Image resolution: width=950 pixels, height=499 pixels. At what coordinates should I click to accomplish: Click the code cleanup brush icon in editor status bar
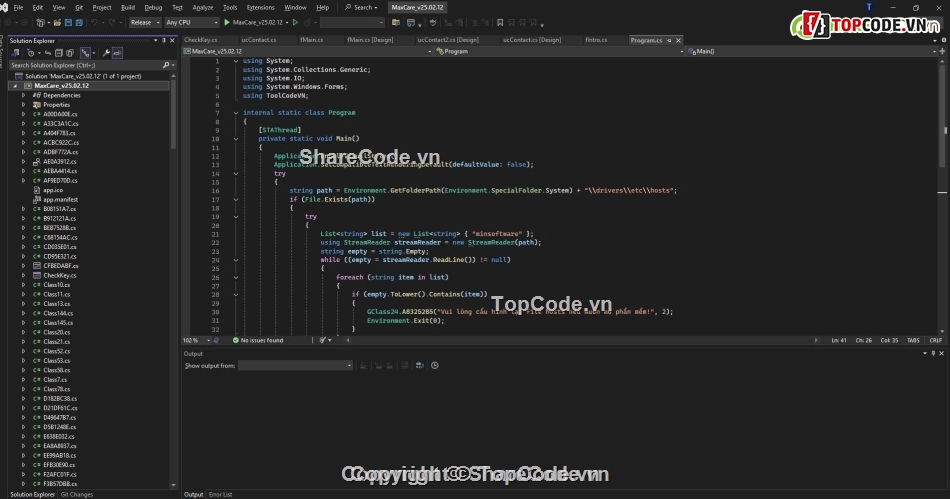(x=324, y=340)
